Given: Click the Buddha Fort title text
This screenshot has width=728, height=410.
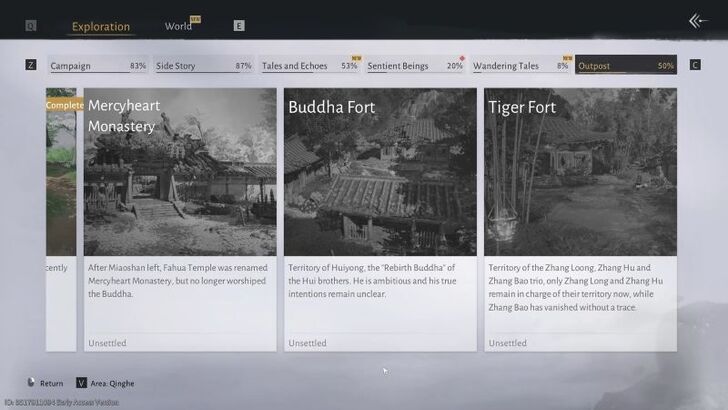Looking at the screenshot, I should pos(332,107).
